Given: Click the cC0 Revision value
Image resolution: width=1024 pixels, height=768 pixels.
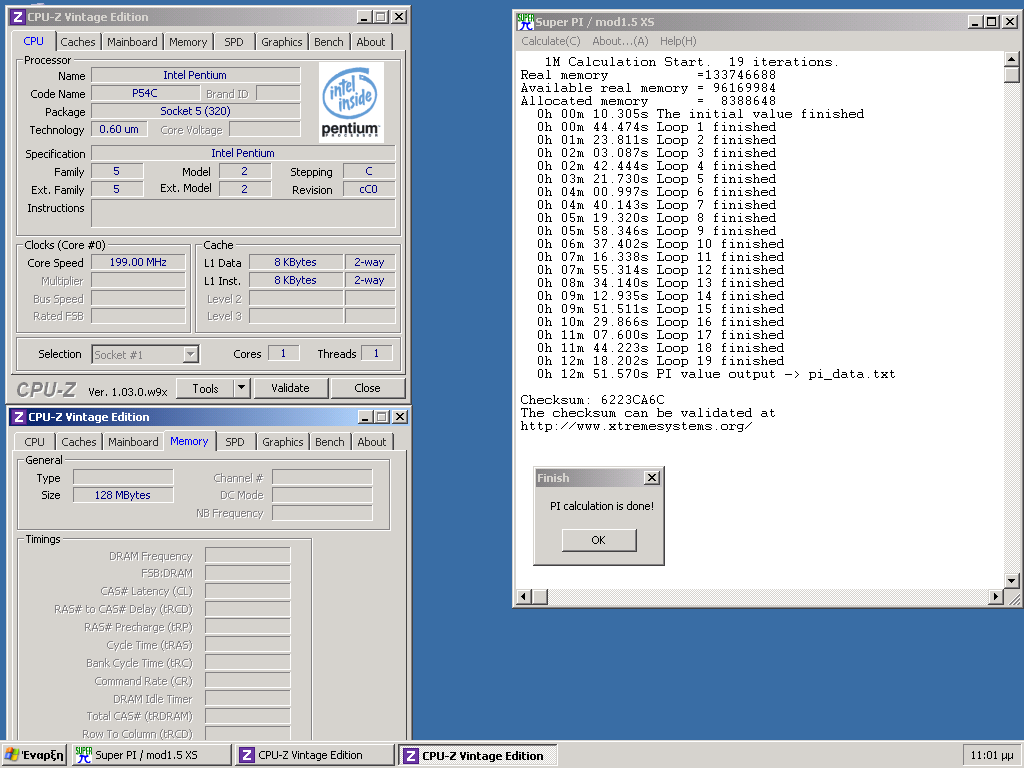Looking at the screenshot, I should [368, 189].
